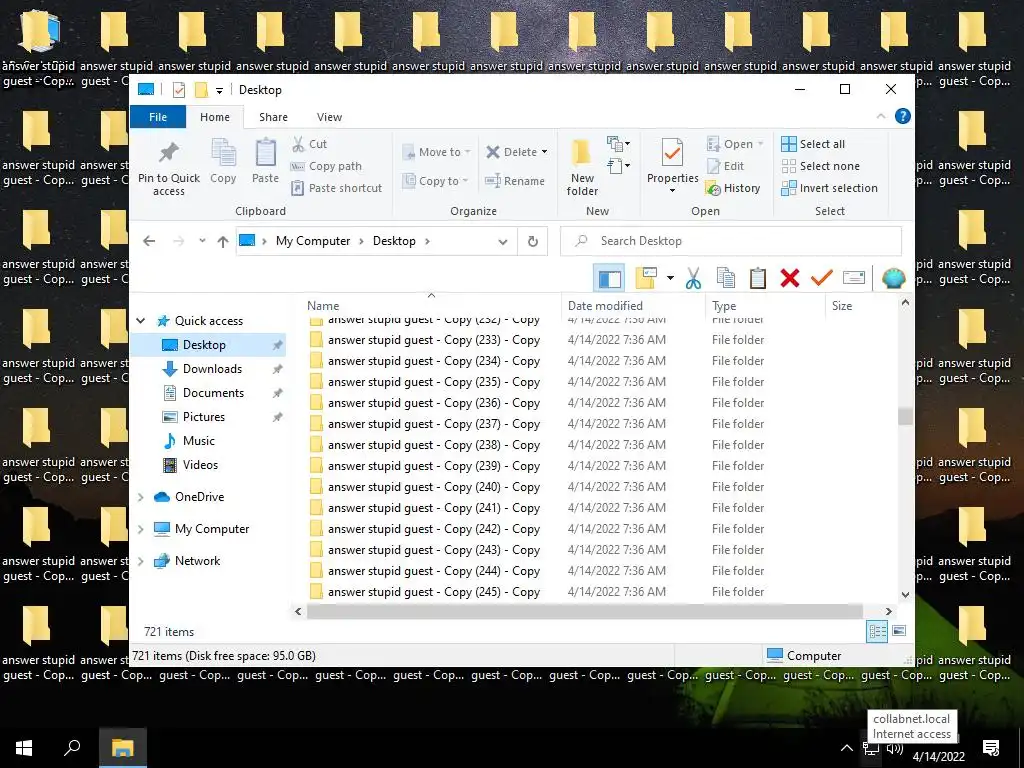Image resolution: width=1024 pixels, height=768 pixels.
Task: Open Downloads in navigation pane
Action: click(x=212, y=369)
